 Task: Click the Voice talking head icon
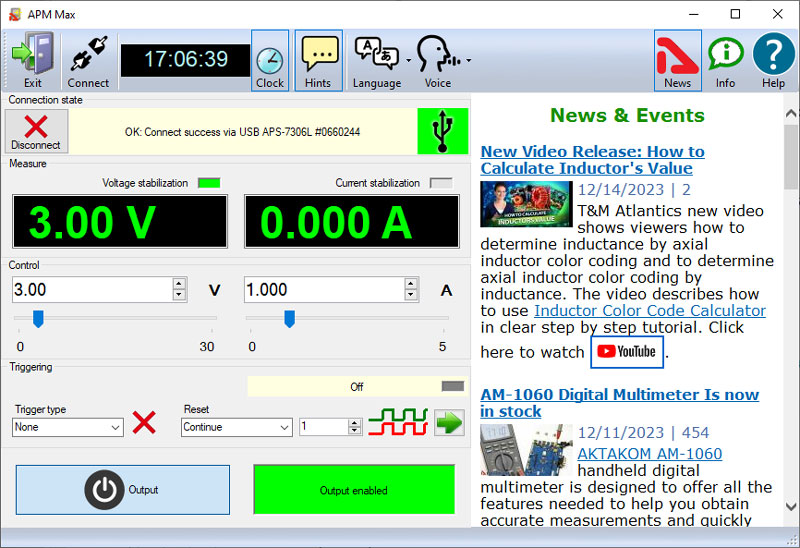(x=437, y=54)
